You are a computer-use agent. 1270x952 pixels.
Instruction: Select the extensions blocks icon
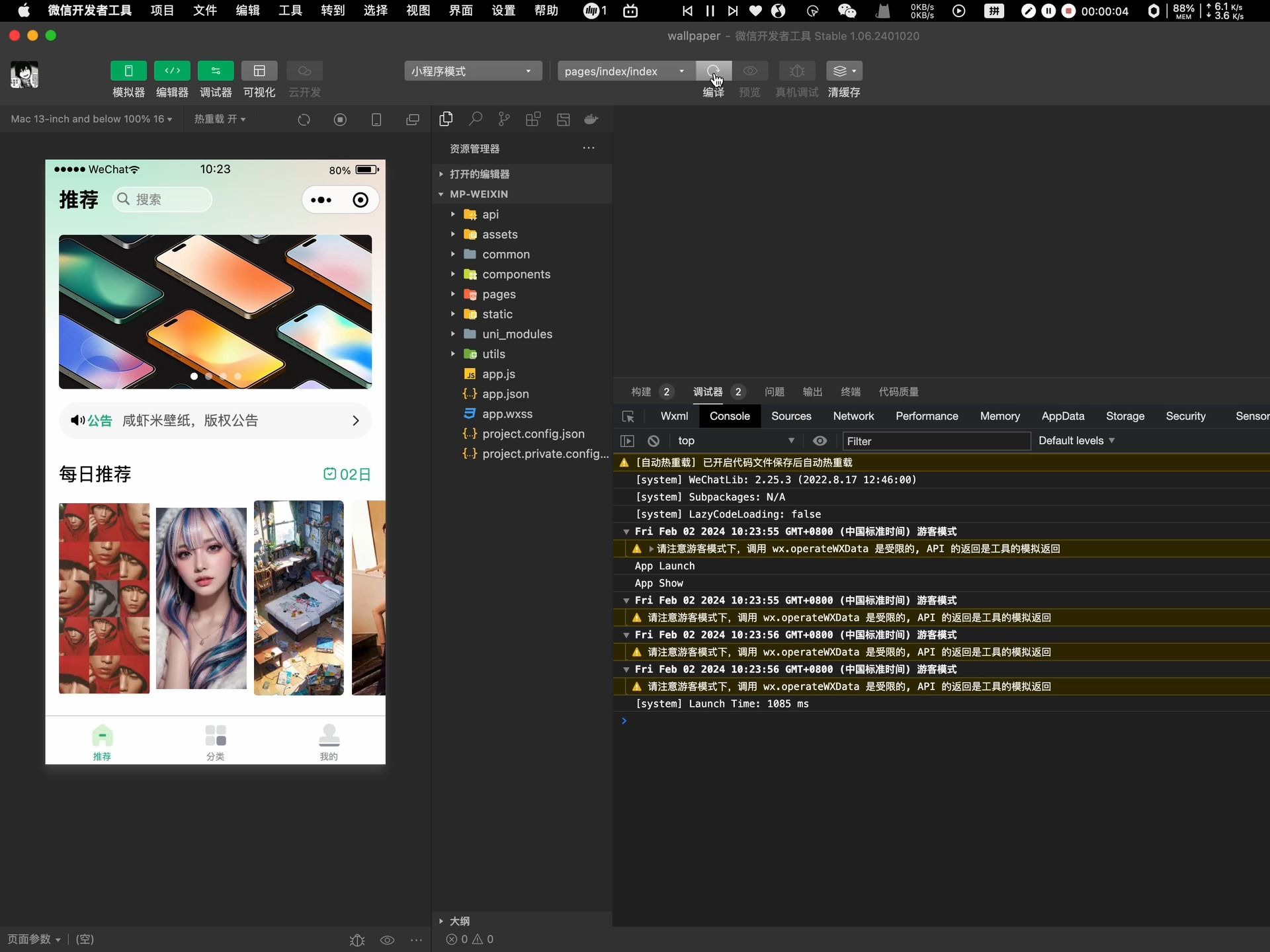point(533,119)
